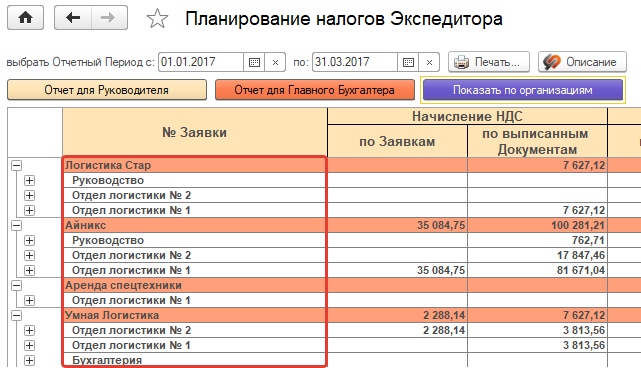Go to the home page icon
This screenshot has width=641, height=368.
point(25,18)
